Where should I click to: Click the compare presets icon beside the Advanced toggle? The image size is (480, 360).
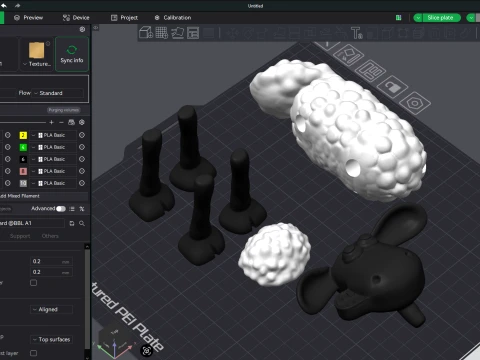(x=82, y=209)
